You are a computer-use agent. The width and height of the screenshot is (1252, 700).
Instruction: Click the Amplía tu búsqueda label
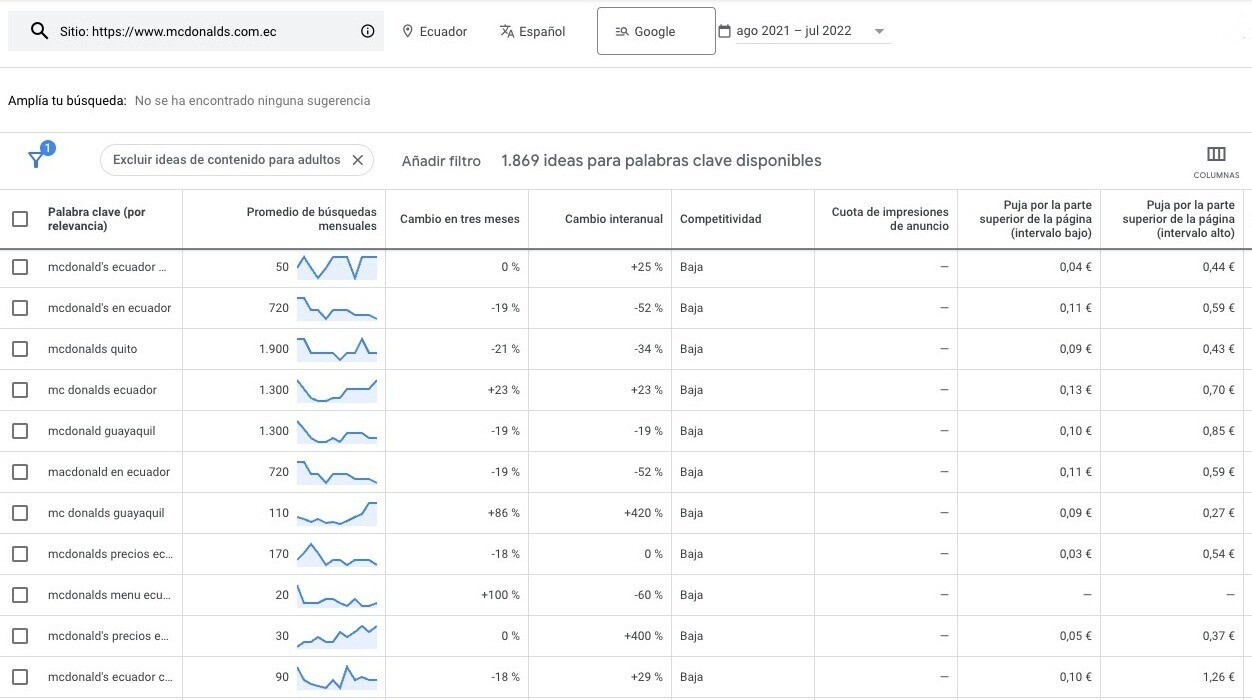[67, 101]
